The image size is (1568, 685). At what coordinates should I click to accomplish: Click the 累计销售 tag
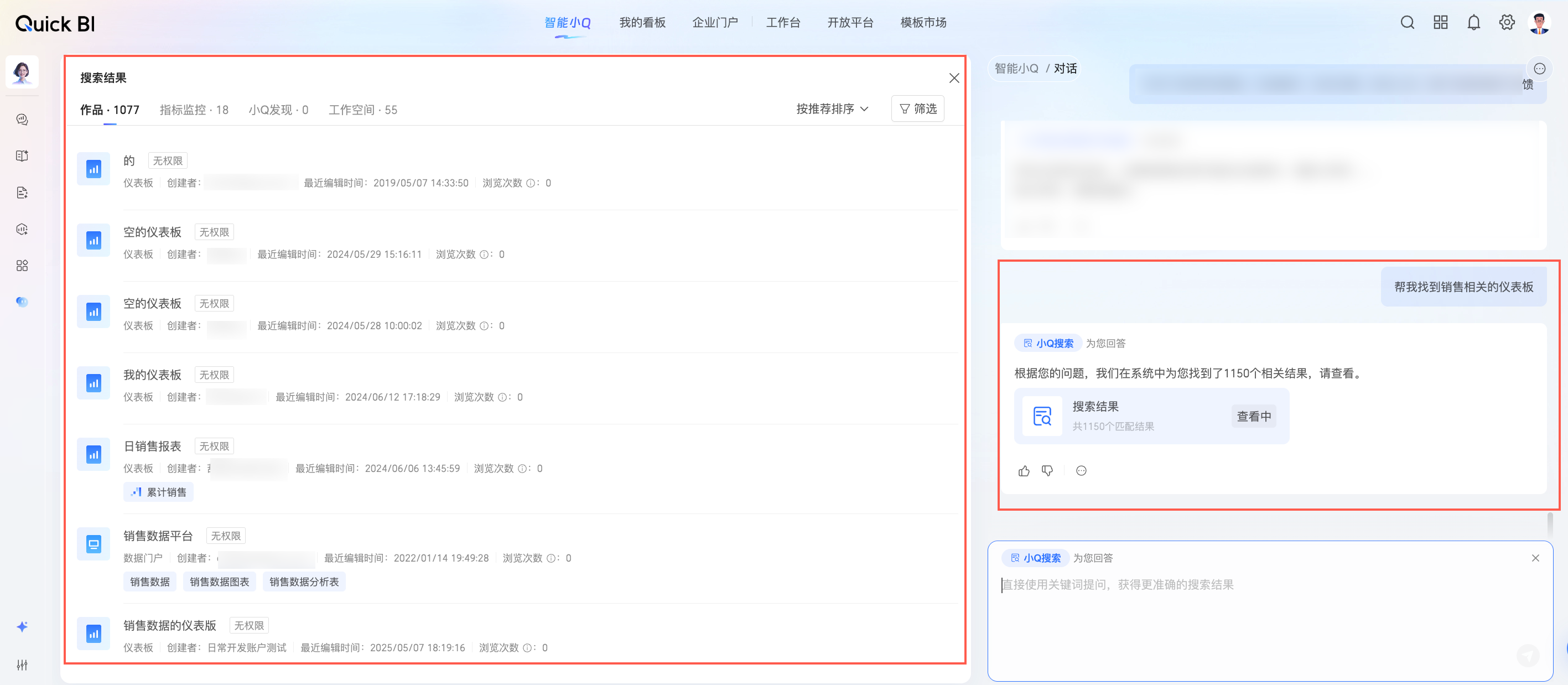point(158,492)
